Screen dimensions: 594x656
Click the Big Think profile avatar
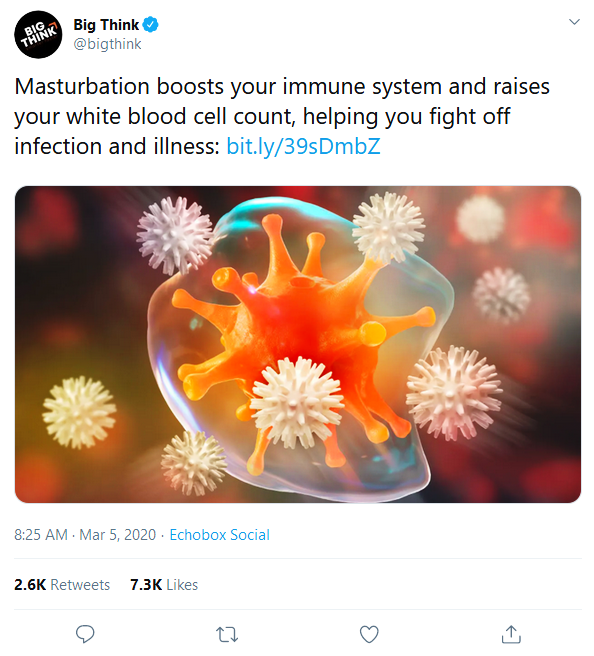click(x=38, y=34)
